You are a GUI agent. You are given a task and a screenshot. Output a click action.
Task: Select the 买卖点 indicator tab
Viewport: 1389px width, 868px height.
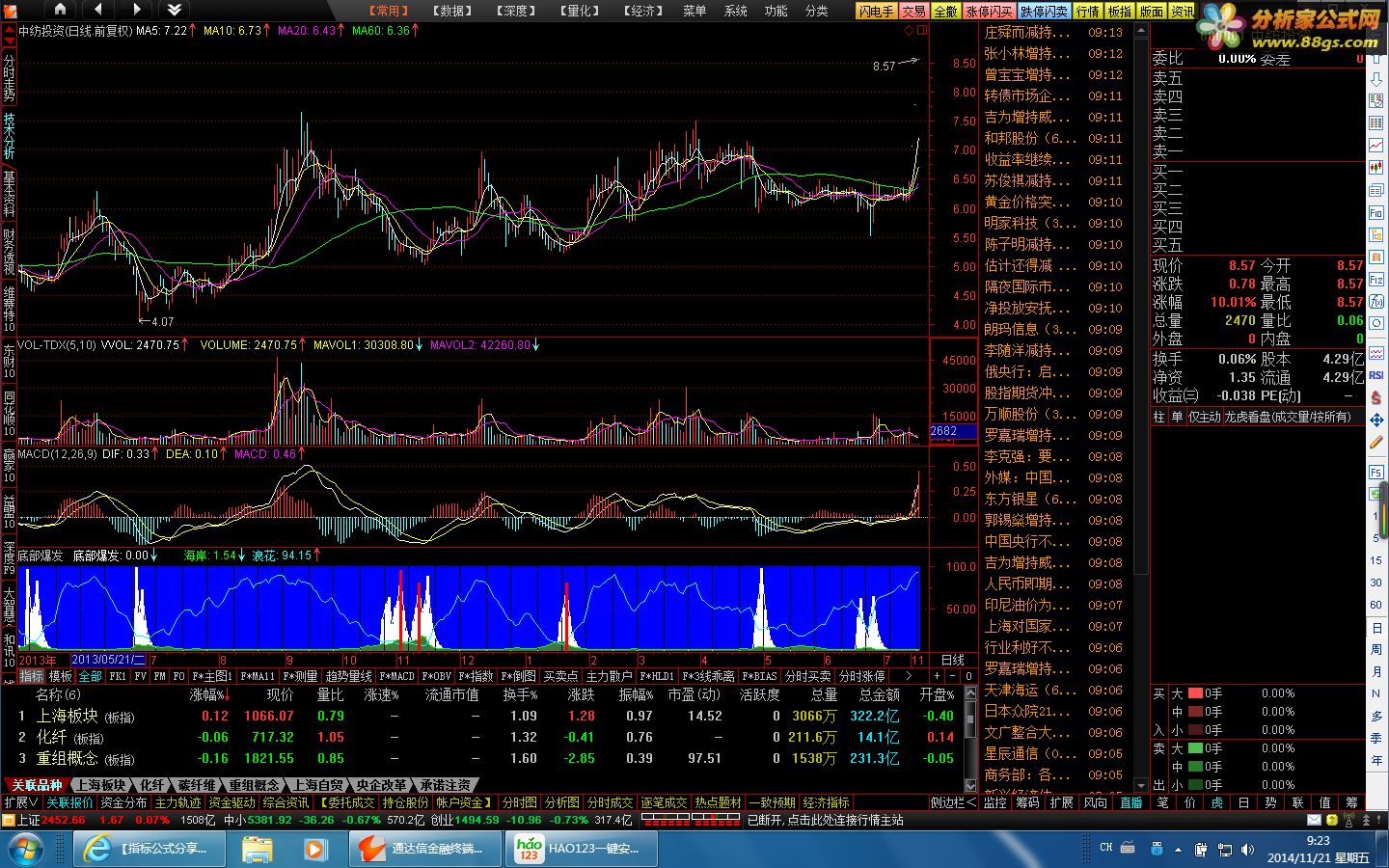560,676
